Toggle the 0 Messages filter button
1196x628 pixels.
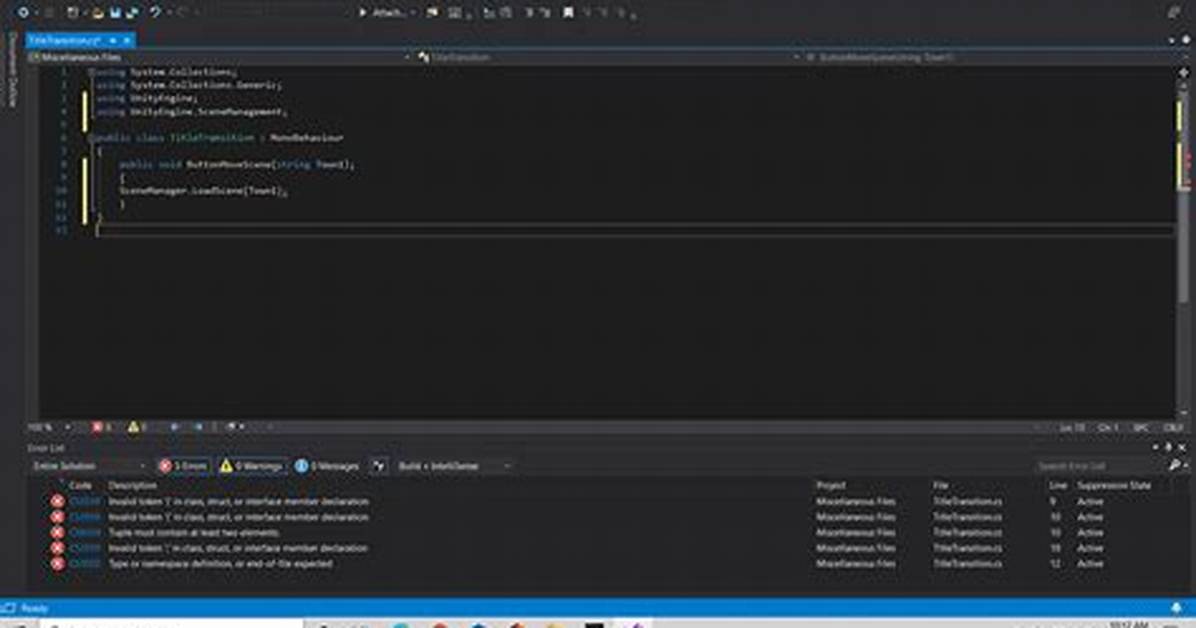coord(327,465)
